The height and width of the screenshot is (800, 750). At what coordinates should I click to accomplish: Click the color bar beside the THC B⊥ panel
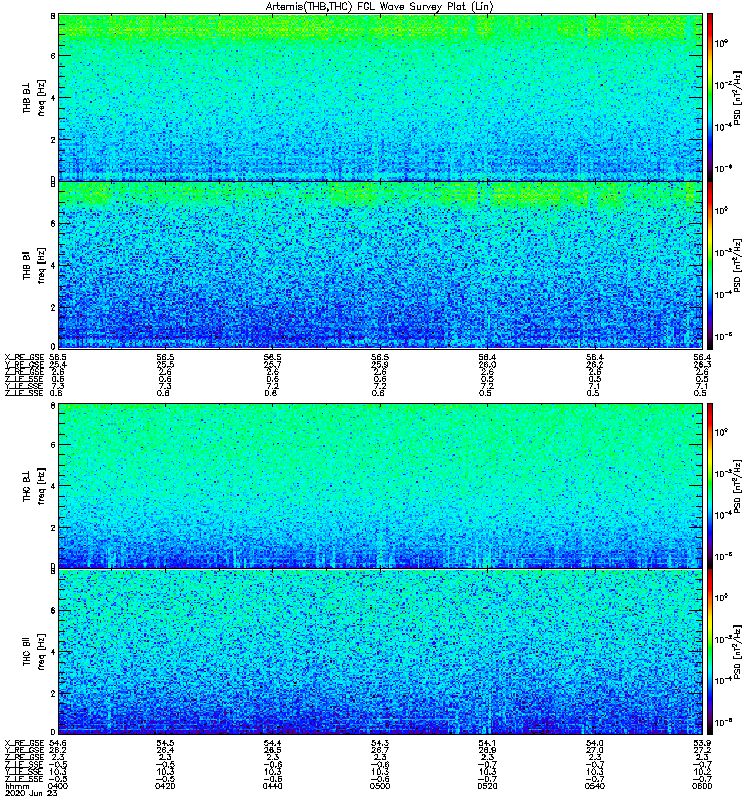pyautogui.click(x=710, y=485)
